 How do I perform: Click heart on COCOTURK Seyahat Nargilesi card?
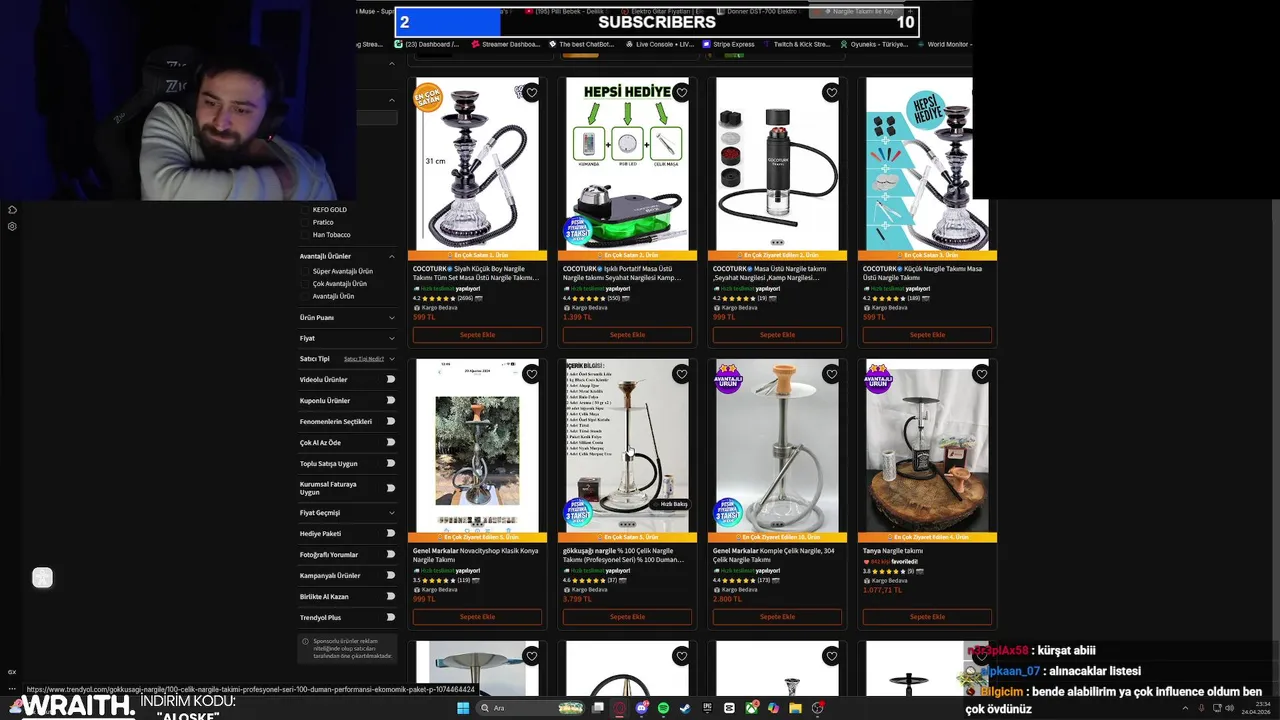(831, 93)
